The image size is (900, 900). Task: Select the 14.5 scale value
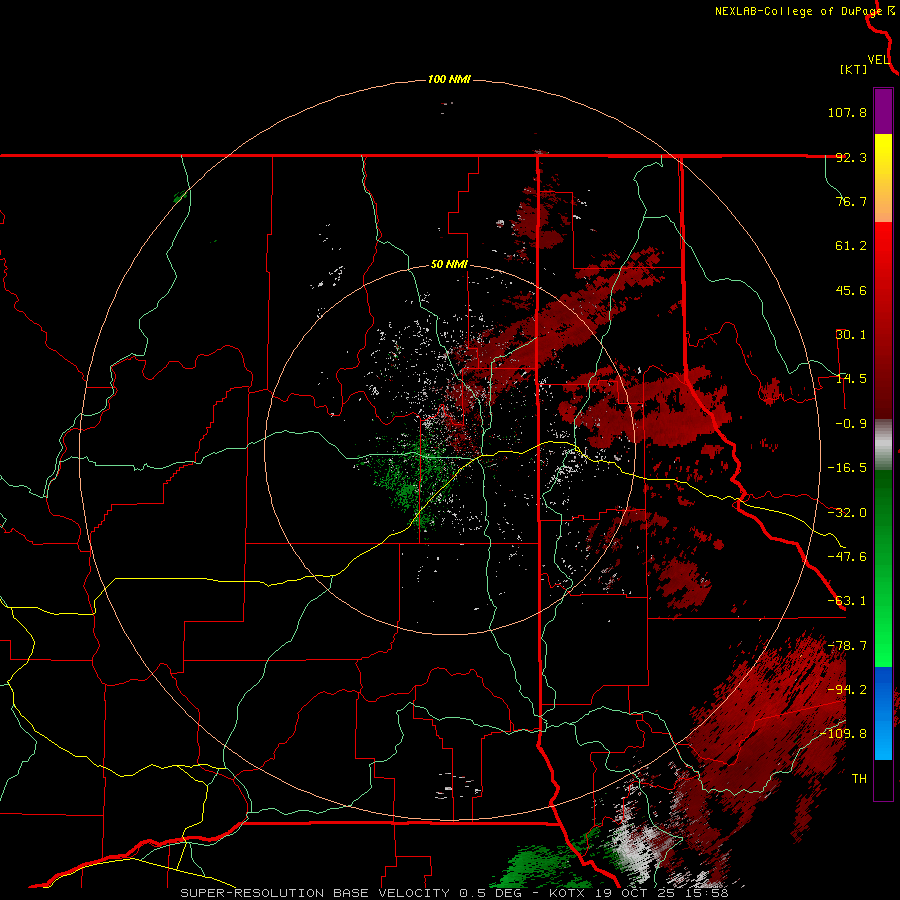click(x=851, y=379)
